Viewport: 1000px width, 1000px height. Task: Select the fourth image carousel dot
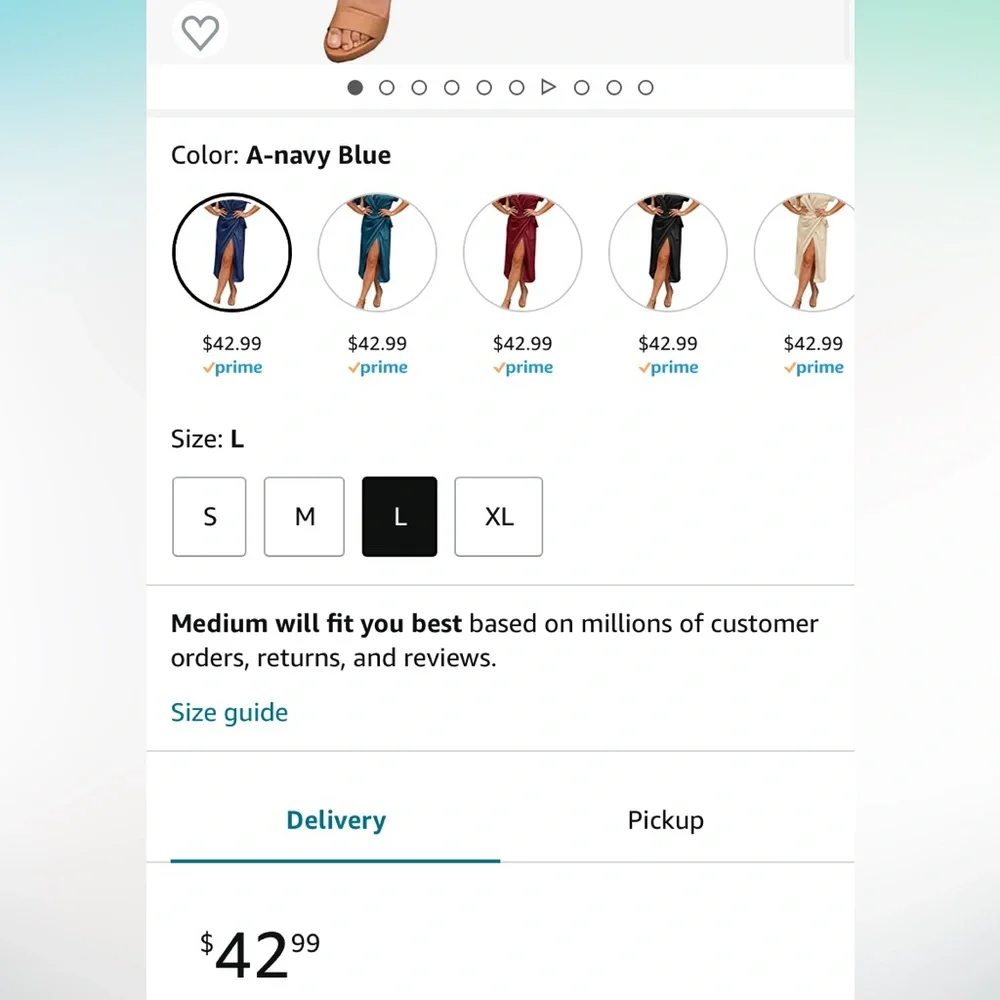point(452,87)
